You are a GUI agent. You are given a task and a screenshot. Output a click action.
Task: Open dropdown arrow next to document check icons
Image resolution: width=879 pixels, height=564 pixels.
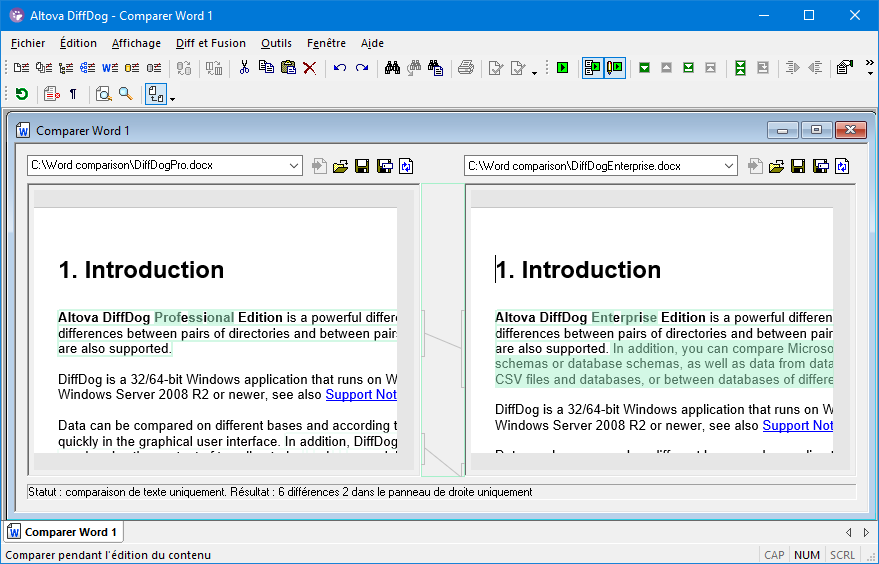click(534, 72)
